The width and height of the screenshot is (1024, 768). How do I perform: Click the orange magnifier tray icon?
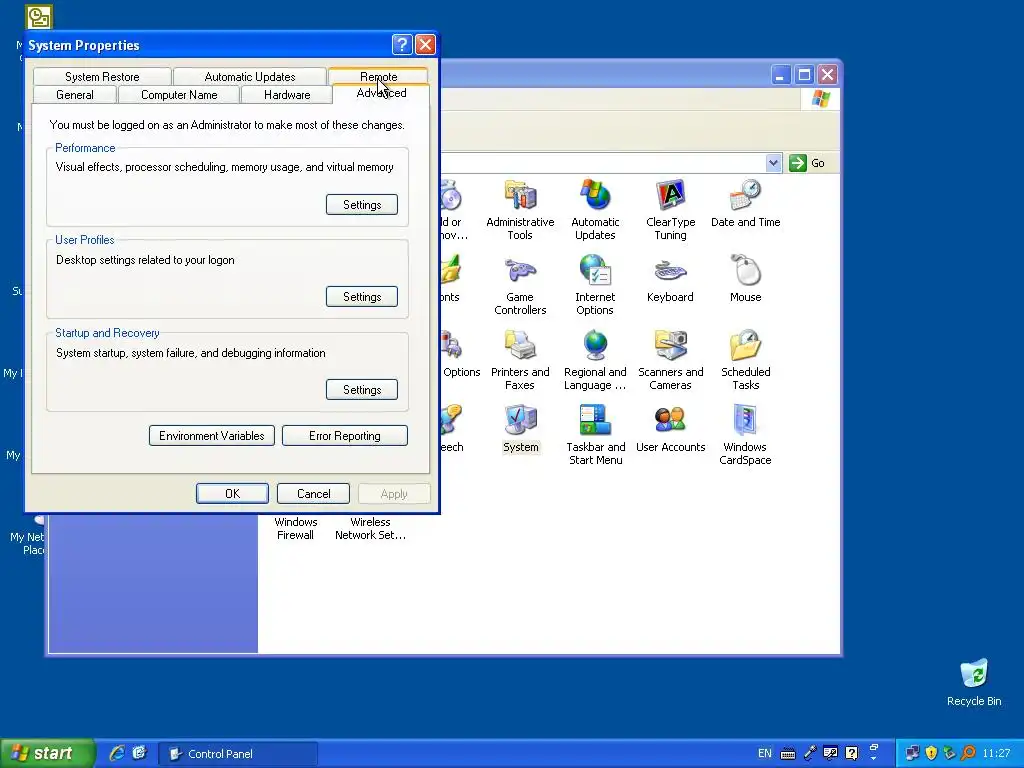968,753
